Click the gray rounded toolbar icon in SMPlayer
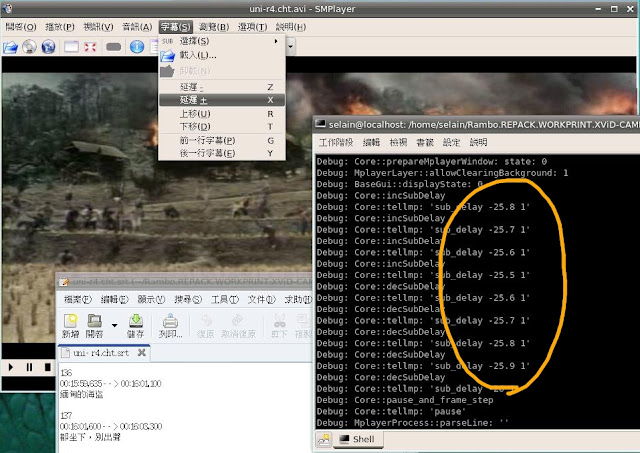Image resolution: width=640 pixels, height=453 pixels. [113, 47]
